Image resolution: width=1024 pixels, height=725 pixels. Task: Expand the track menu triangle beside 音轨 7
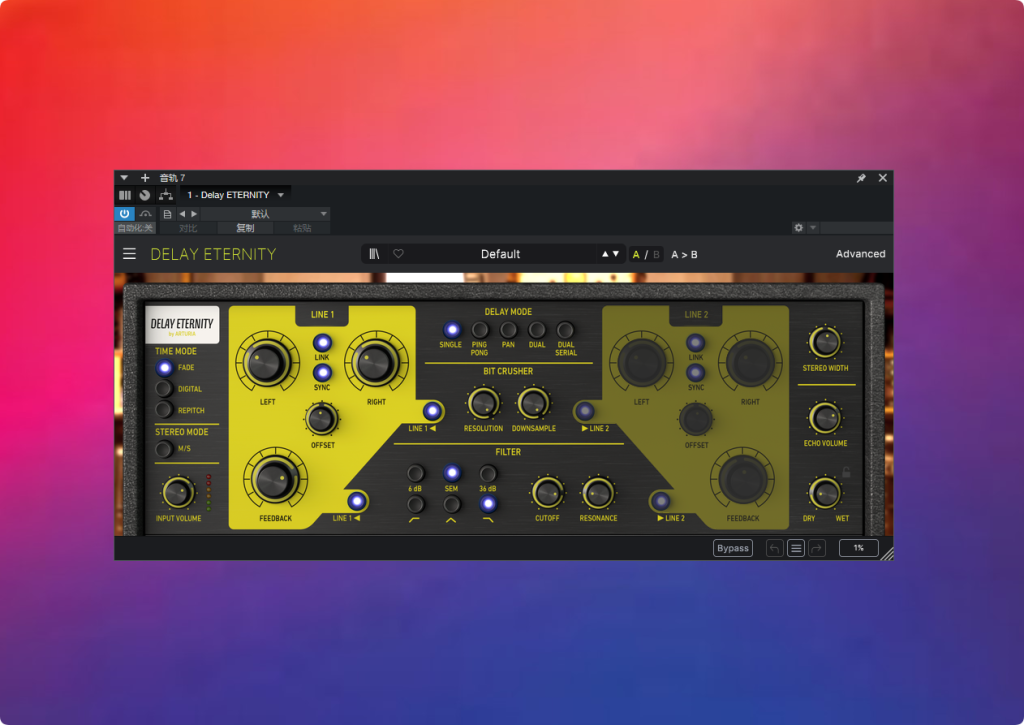pos(124,178)
